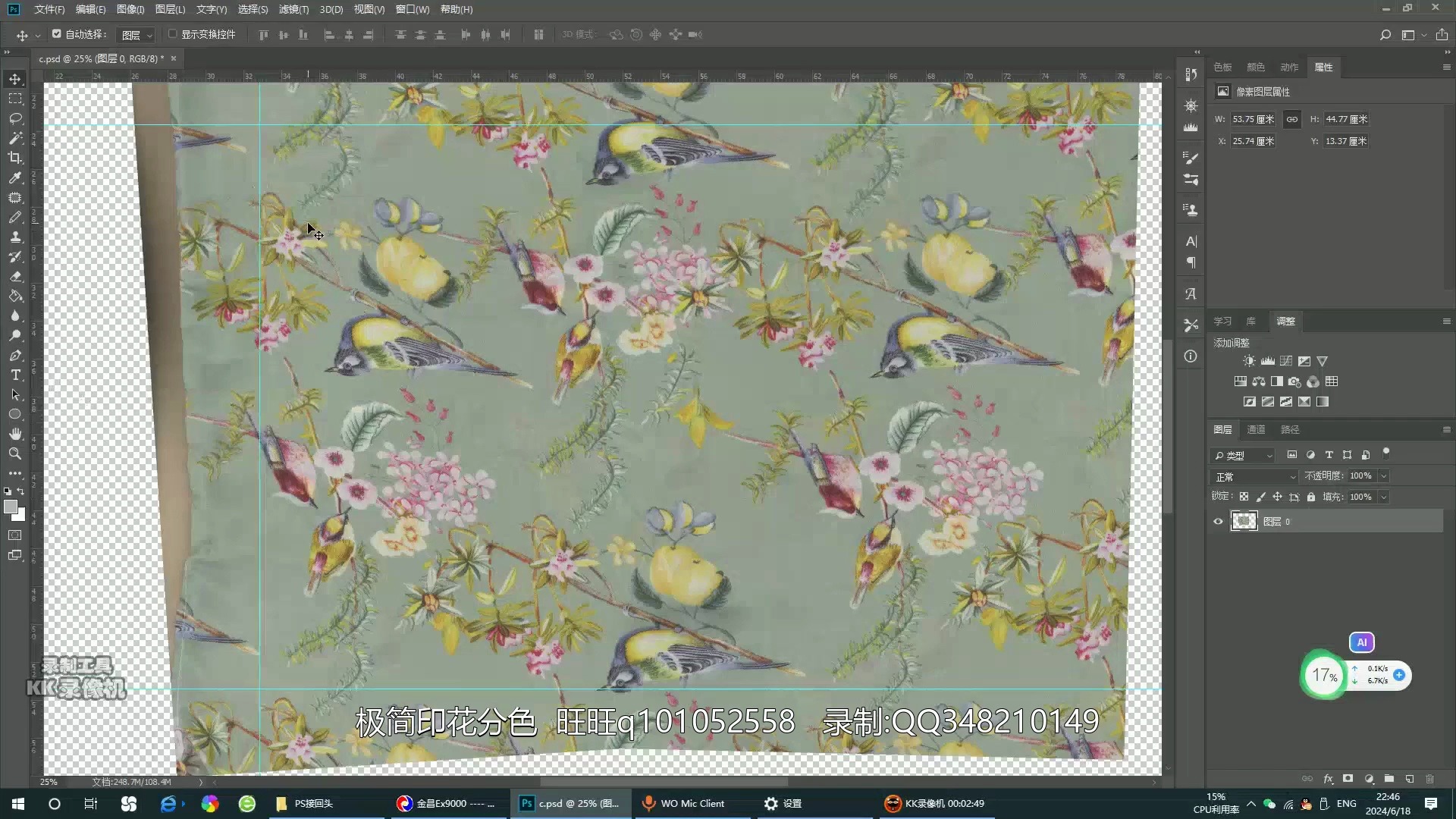Select the Pen tool
Viewport: 1456px width, 819px height.
pos(15,355)
